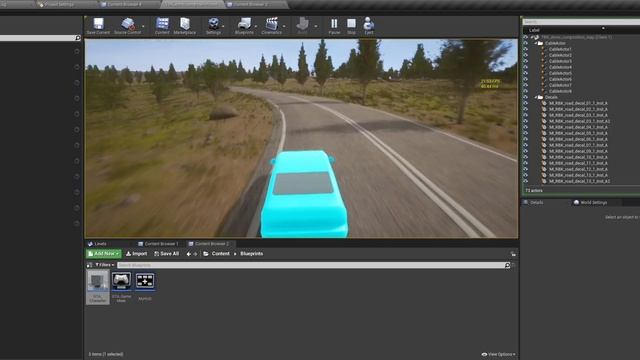Screen dimensions: 640x360
Task: Stop the play session
Action: click(351, 24)
